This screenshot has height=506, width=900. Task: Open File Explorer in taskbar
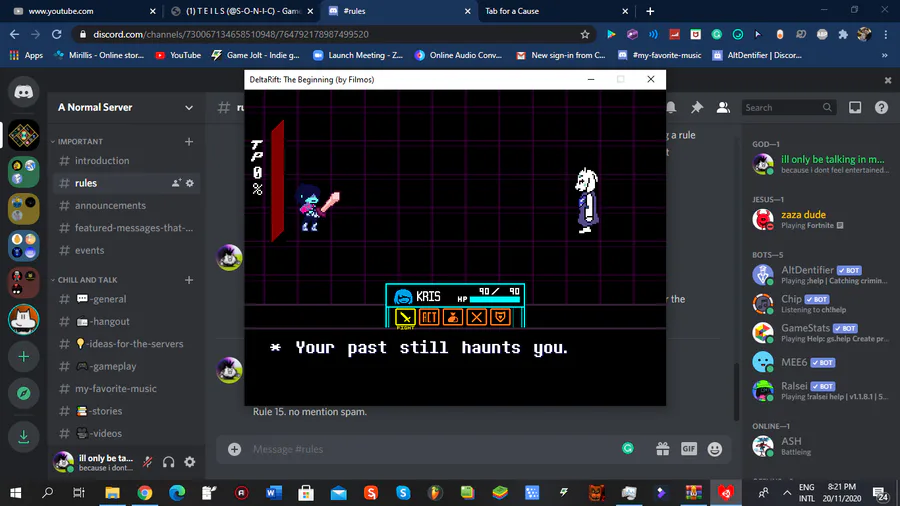click(112, 493)
